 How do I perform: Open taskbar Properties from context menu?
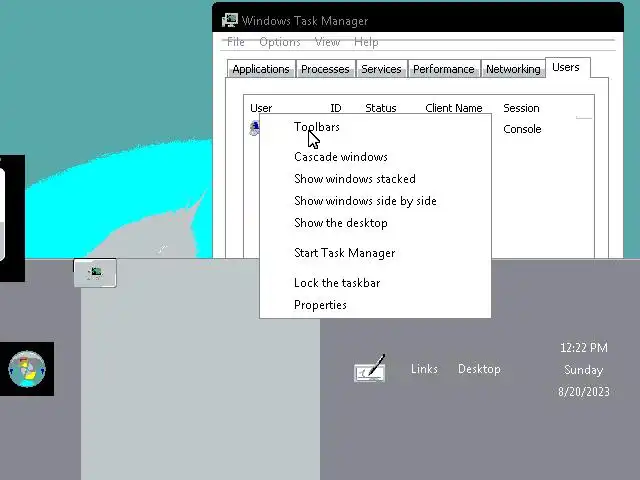[x=375, y=305]
